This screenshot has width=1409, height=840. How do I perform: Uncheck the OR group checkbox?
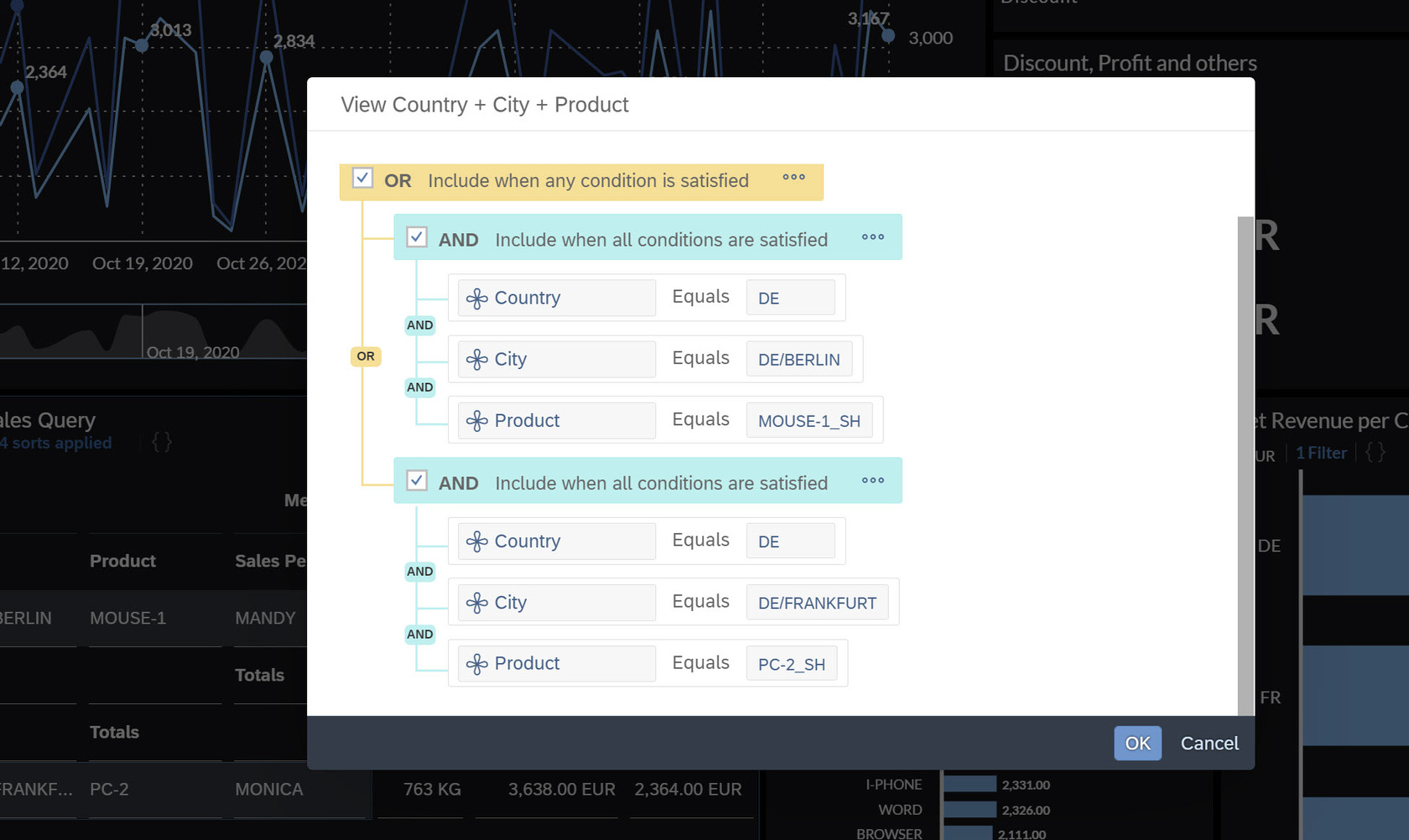click(x=362, y=178)
